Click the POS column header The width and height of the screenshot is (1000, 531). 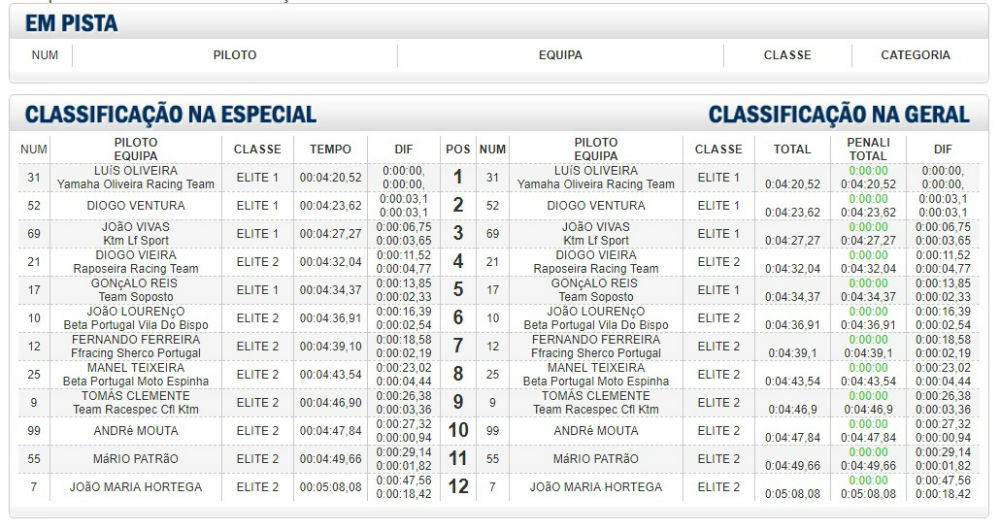tap(458, 149)
